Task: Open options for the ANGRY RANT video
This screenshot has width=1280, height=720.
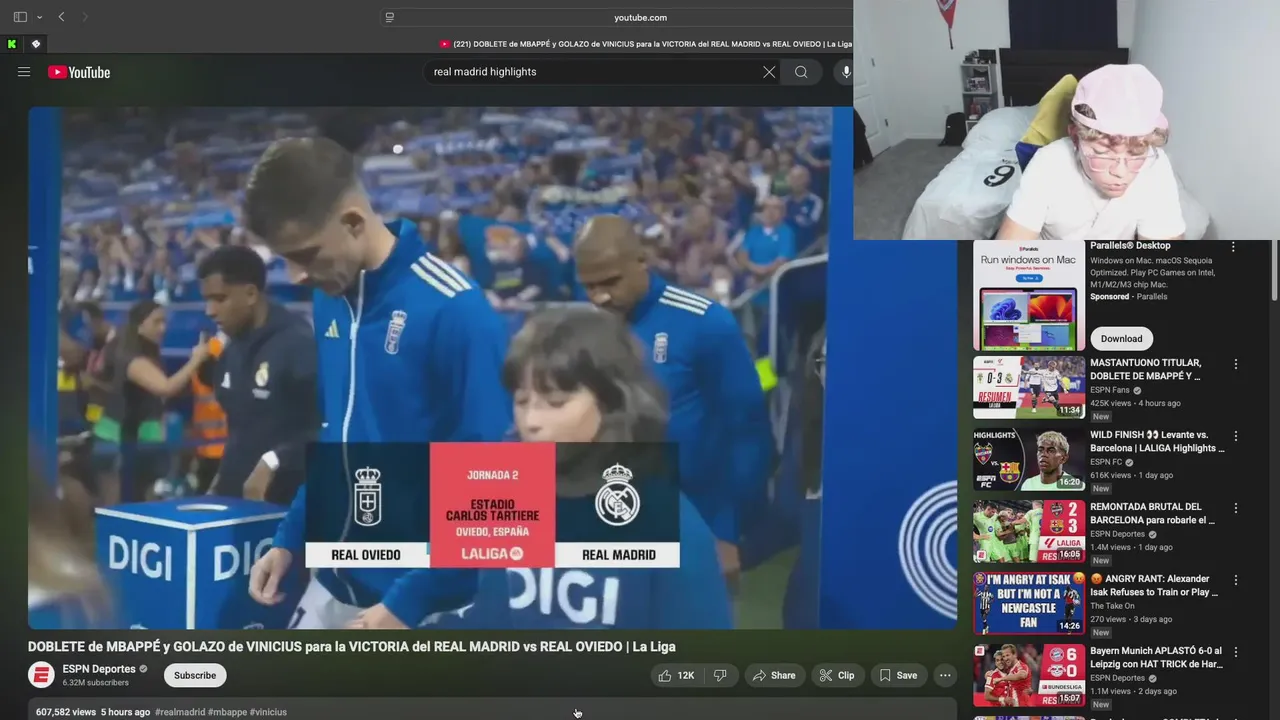Action: (1235, 581)
